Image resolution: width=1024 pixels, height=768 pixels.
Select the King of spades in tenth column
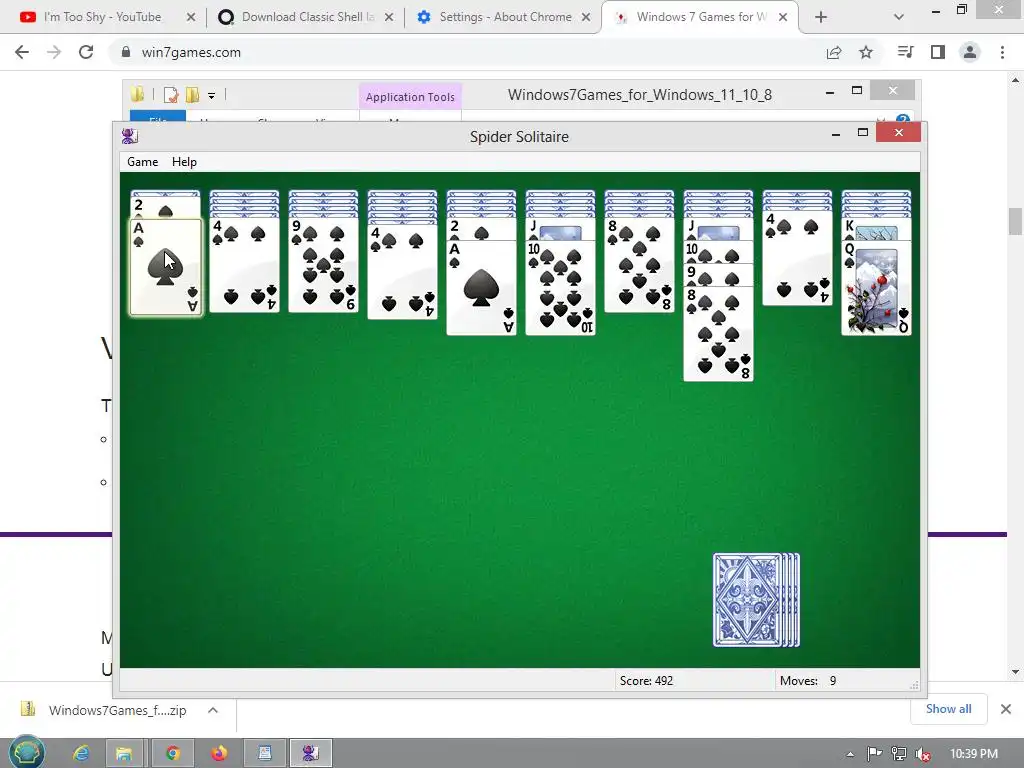point(876,229)
